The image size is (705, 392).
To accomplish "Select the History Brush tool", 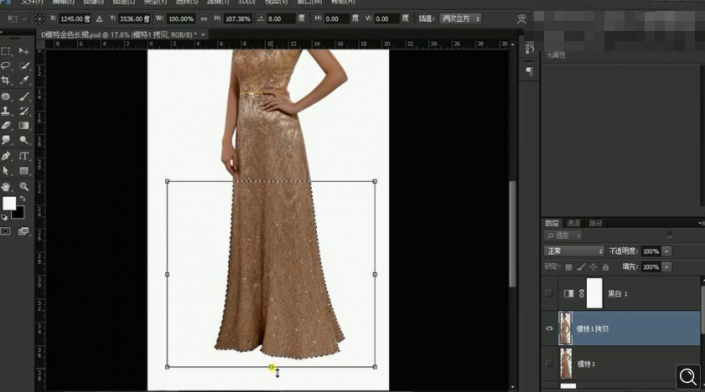I will pos(24,111).
